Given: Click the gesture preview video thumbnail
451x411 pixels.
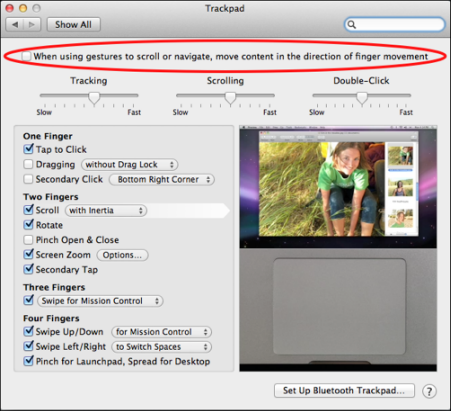Looking at the screenshot, I should coord(338,249).
